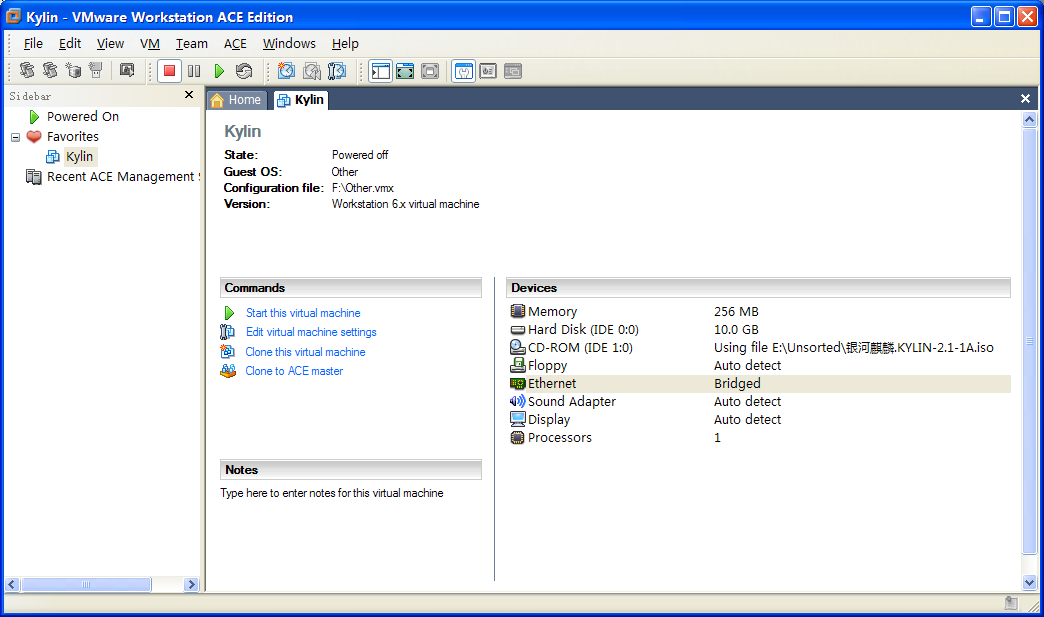Open the ACE menu
This screenshot has width=1044, height=617.
point(235,43)
